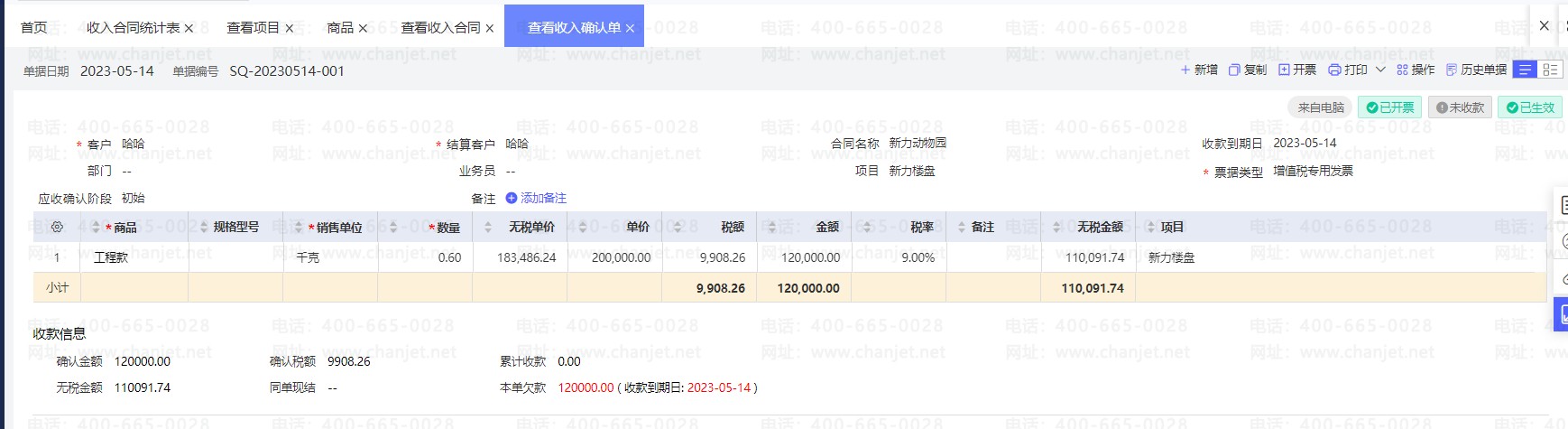The height and width of the screenshot is (429, 1568).
Task: Click the 添加备注 link
Action: [536, 198]
